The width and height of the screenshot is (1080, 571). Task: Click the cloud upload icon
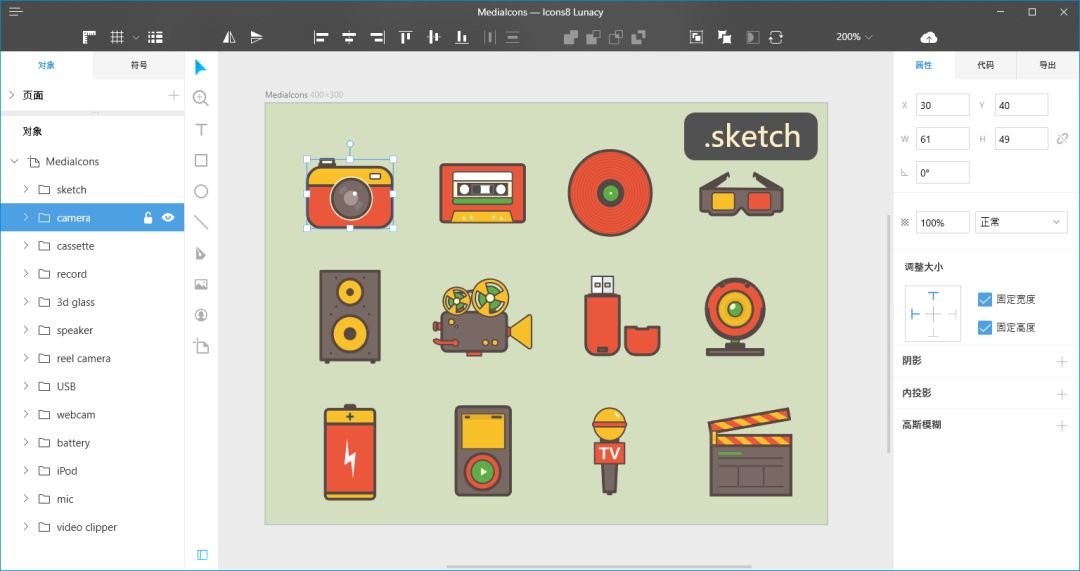pyautogui.click(x=928, y=37)
